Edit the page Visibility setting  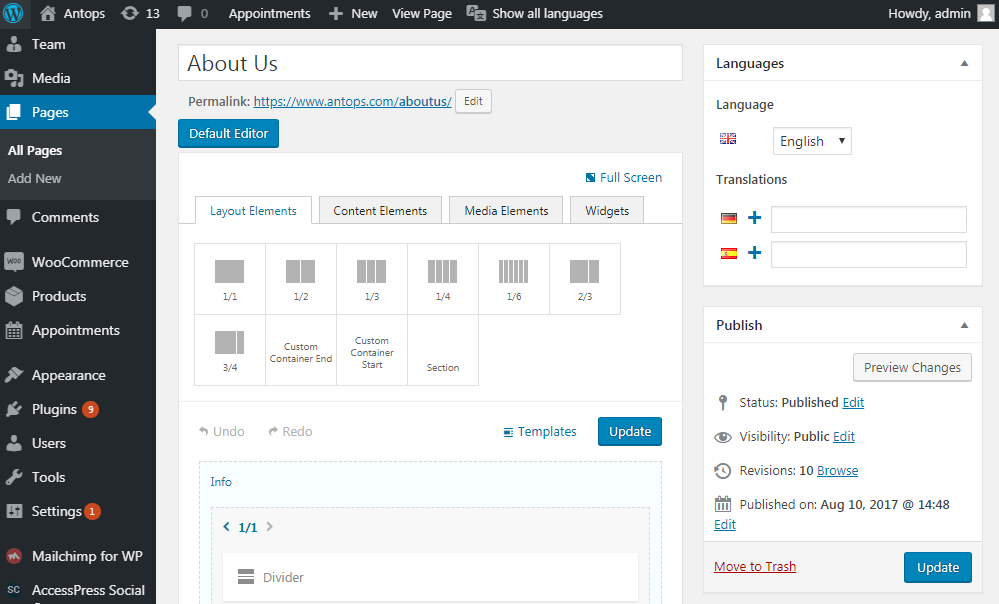click(x=844, y=436)
